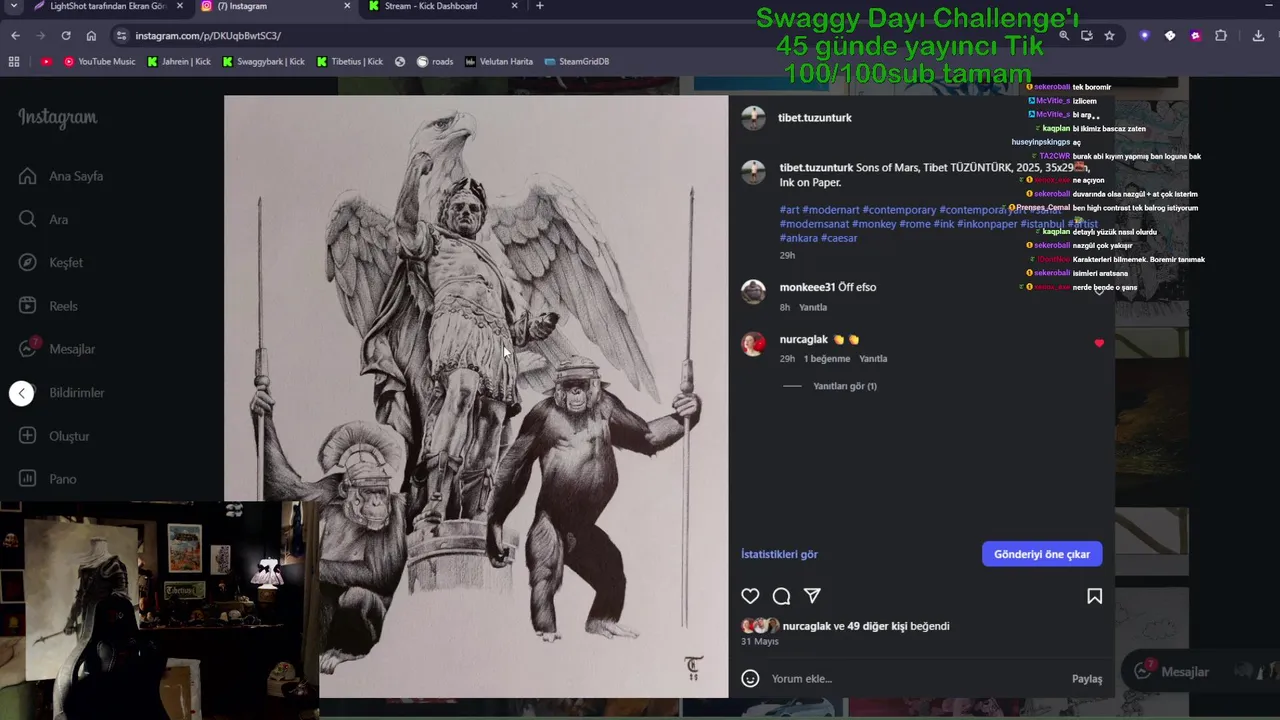
Task: Open İstatistikleri gör link
Action: [779, 554]
